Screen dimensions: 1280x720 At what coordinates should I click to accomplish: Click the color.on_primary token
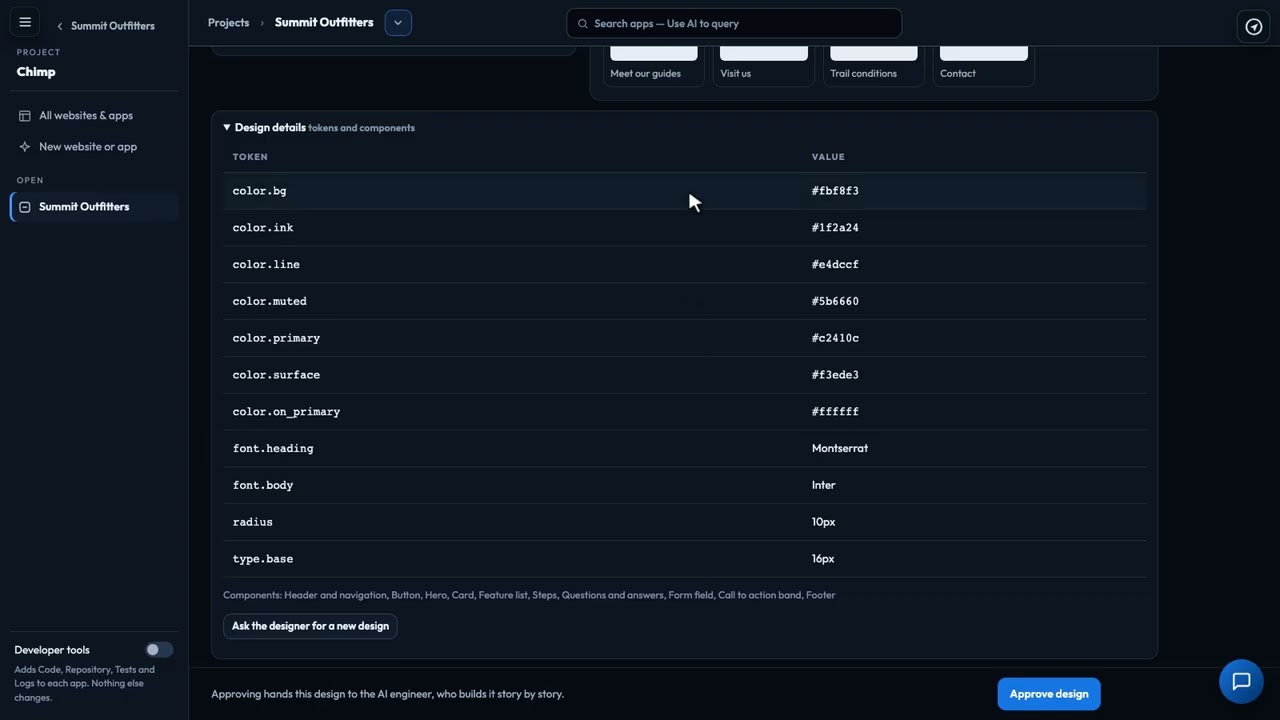[x=286, y=412]
